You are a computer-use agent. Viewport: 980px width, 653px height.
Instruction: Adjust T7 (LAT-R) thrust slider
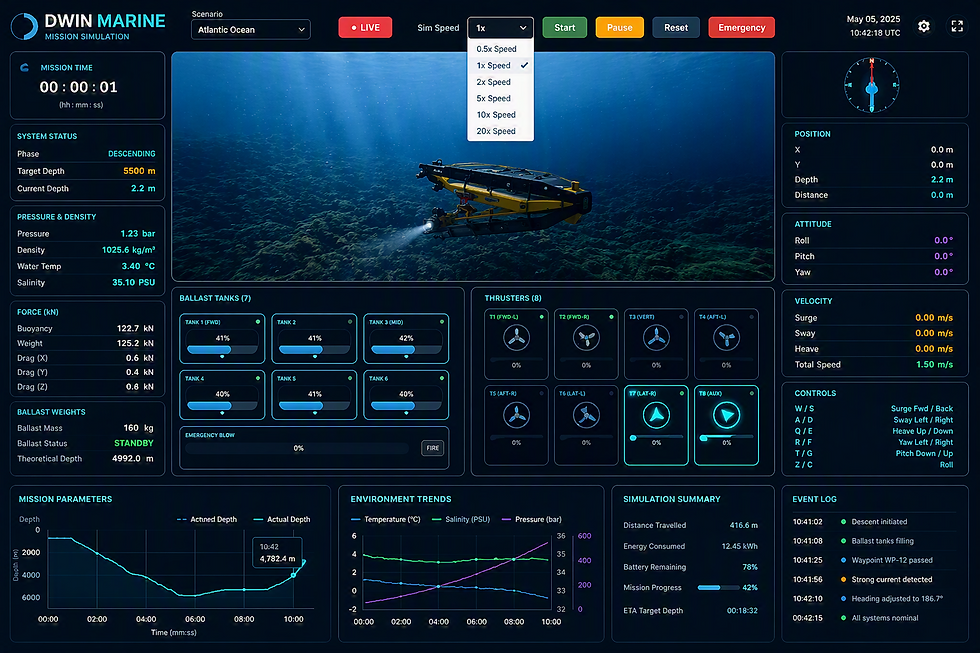click(x=656, y=437)
